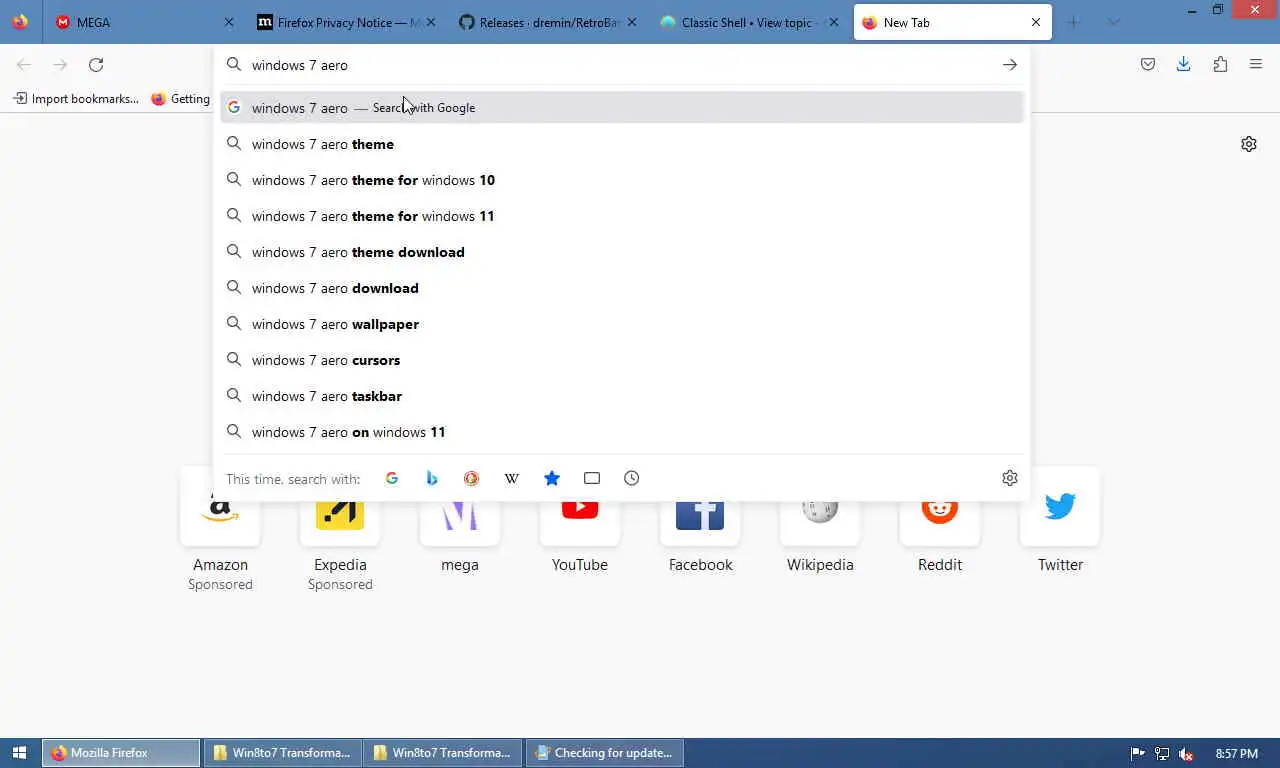
Task: Select 'windows 7 aero — Search with Google'
Action: coord(622,107)
